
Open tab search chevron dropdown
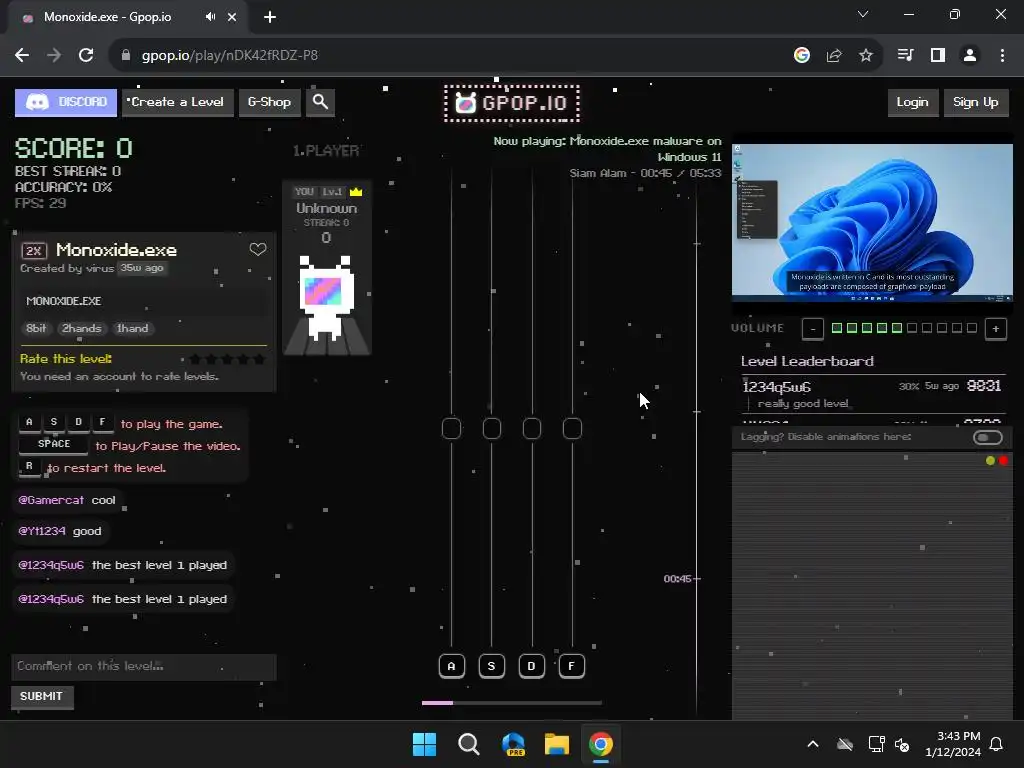point(863,14)
